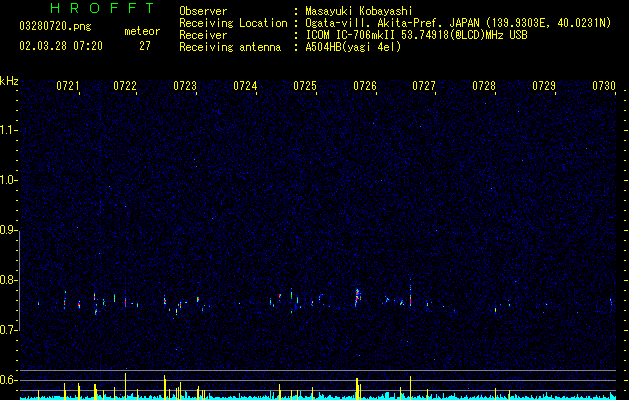629x400 pixels.
Task: Click the HROFFT title text
Action: click(102, 8)
